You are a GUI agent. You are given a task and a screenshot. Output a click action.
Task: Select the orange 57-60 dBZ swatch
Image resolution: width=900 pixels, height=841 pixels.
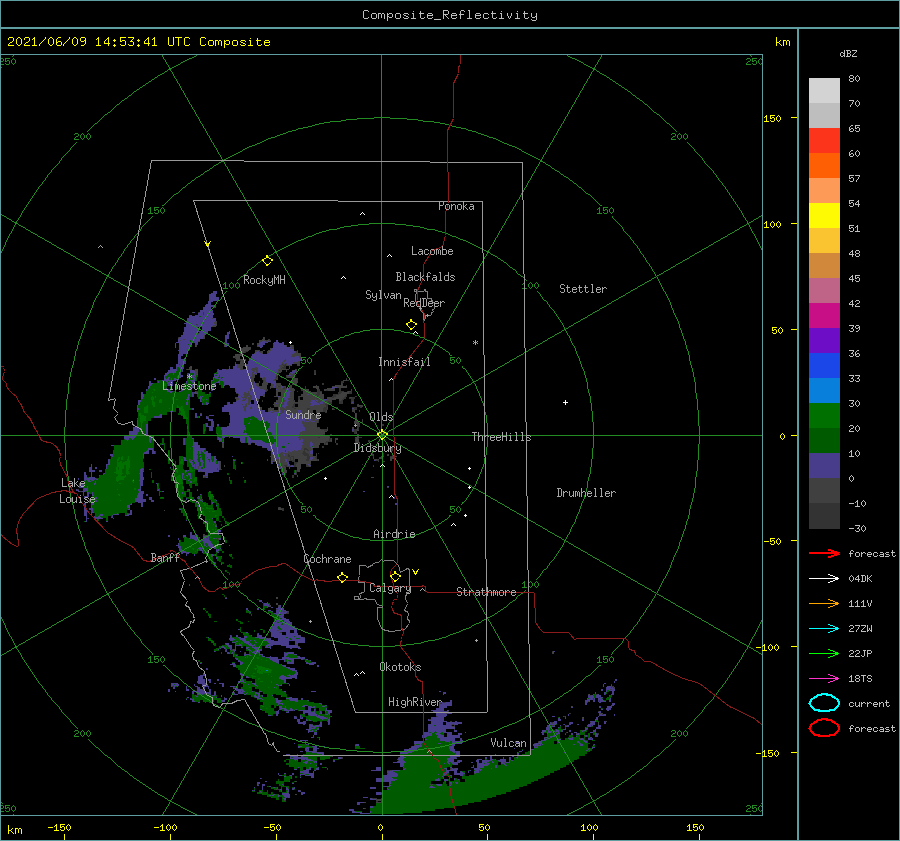[824, 166]
